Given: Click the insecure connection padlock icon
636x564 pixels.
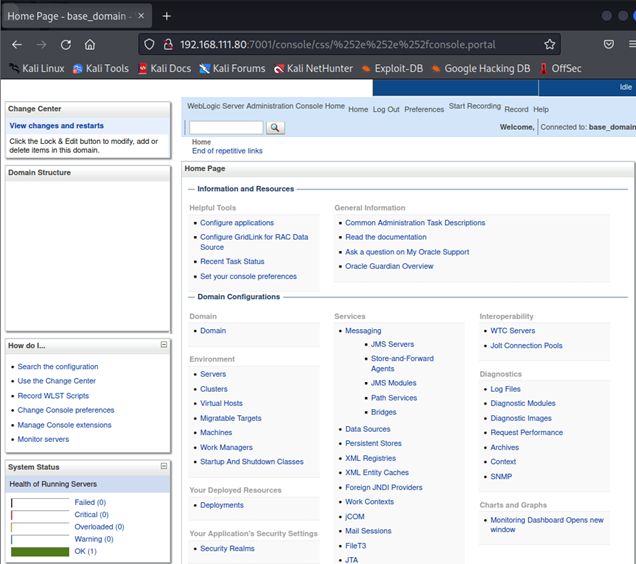Looking at the screenshot, I should click(x=168, y=44).
